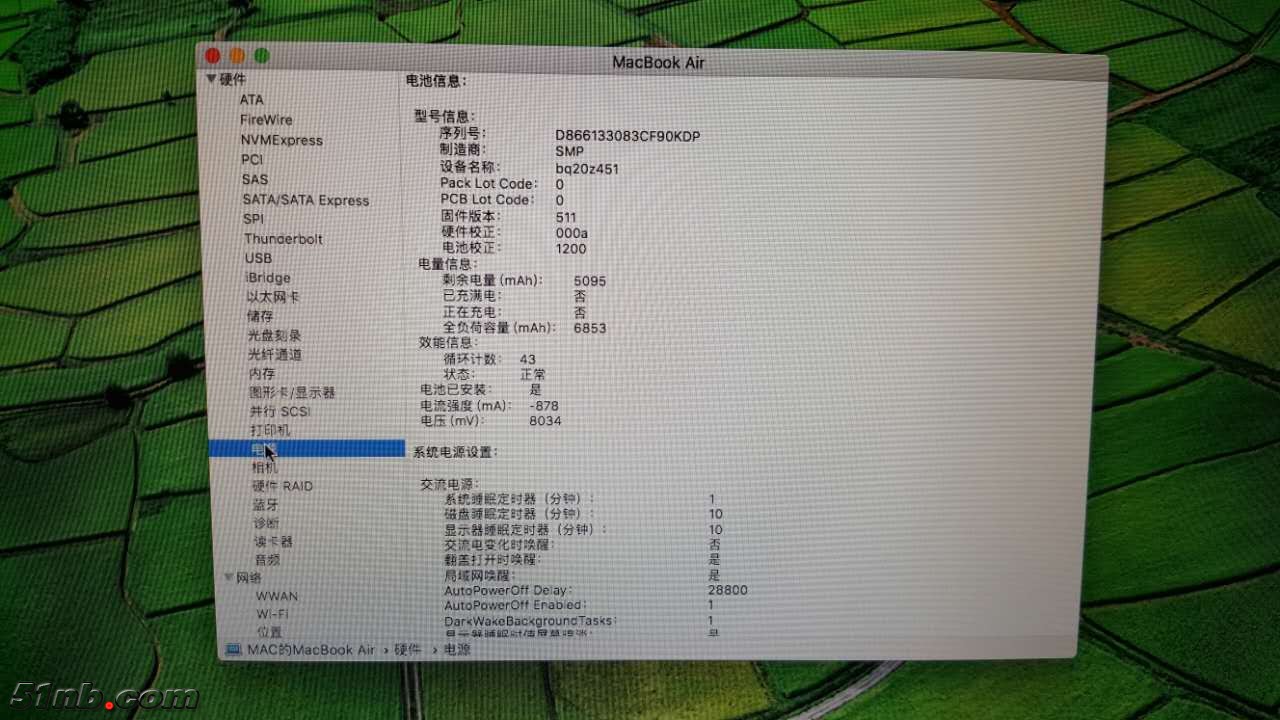This screenshot has height=720, width=1280.
Task: Show 内存 information from the sidebar
Action: 262,374
